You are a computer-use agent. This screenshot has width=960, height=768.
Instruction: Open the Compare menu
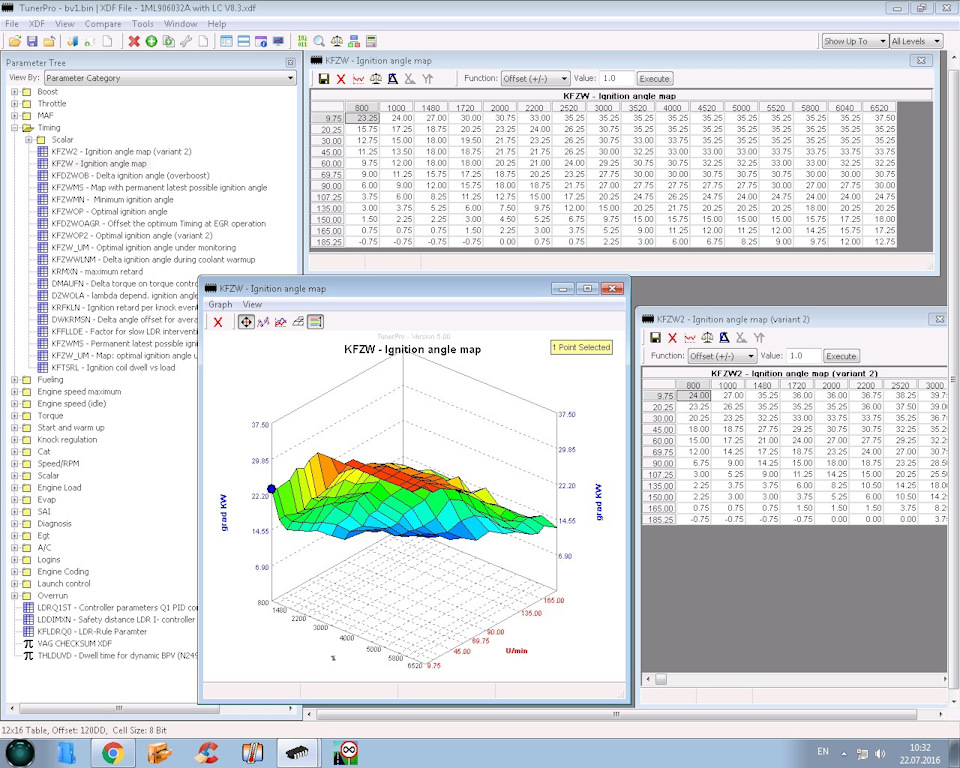pos(103,23)
